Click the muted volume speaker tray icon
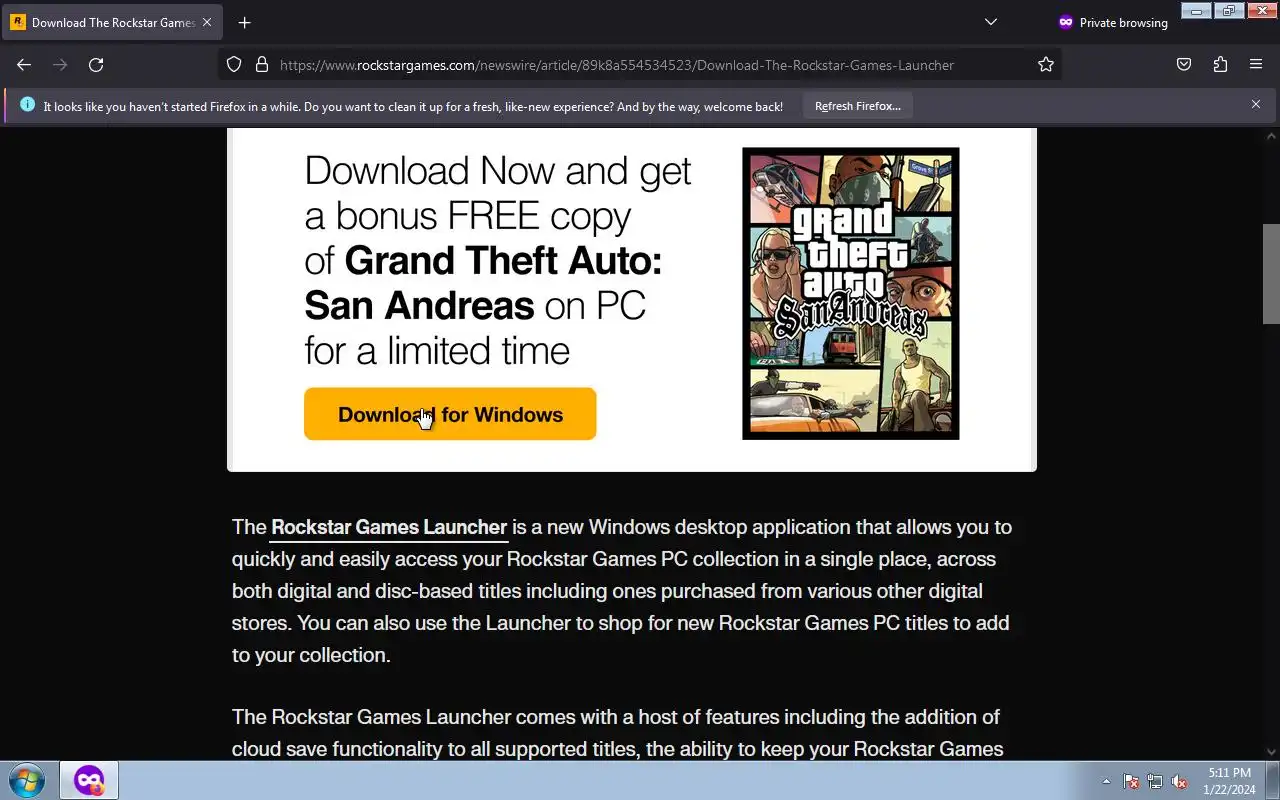The width and height of the screenshot is (1280, 800). coord(1179,781)
